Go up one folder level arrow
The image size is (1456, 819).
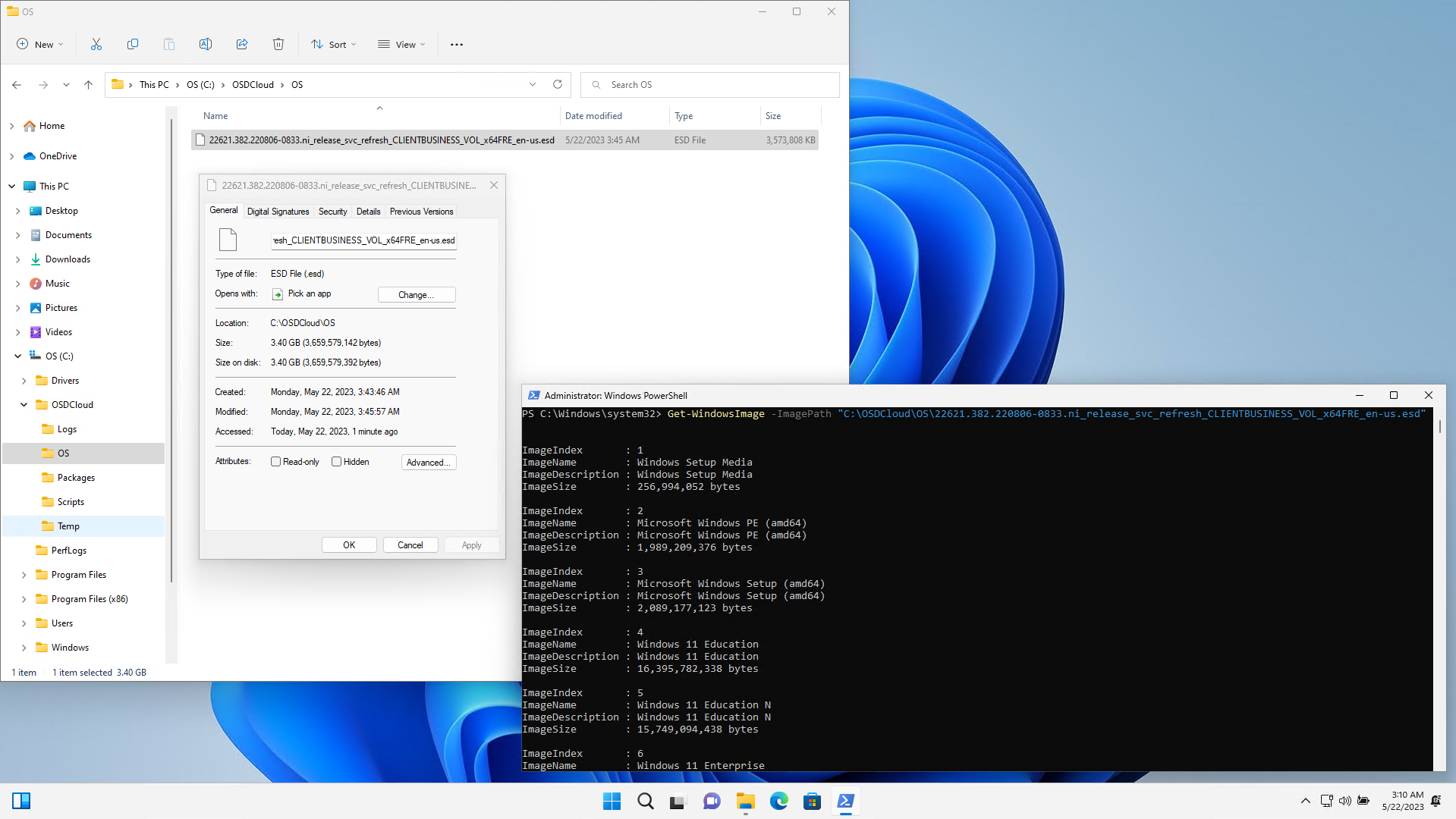click(x=88, y=85)
